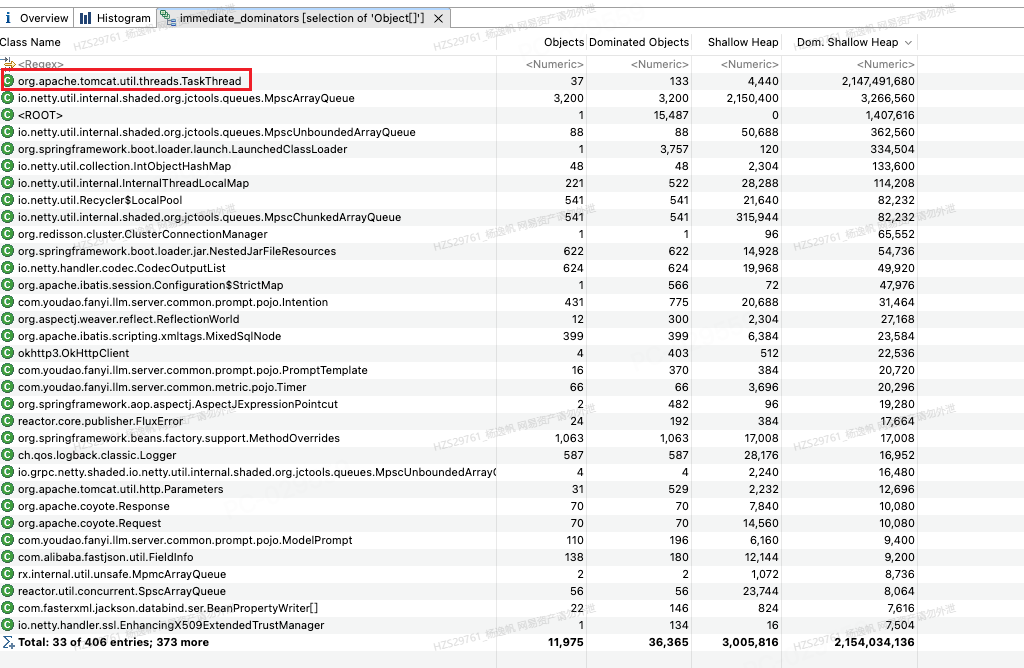Select row com.youdao...pojo.ModelPrompt

click(x=458, y=540)
